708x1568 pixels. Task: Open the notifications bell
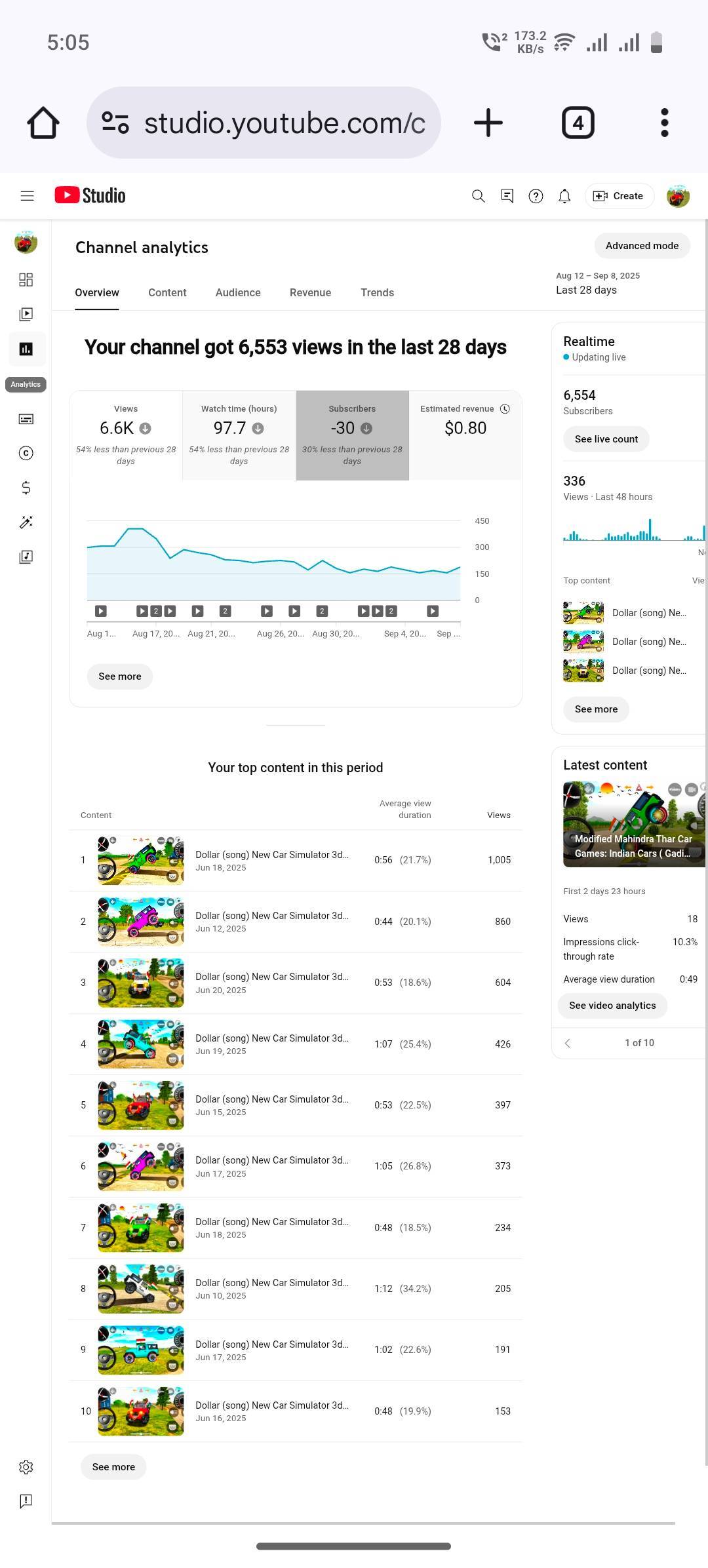click(564, 196)
